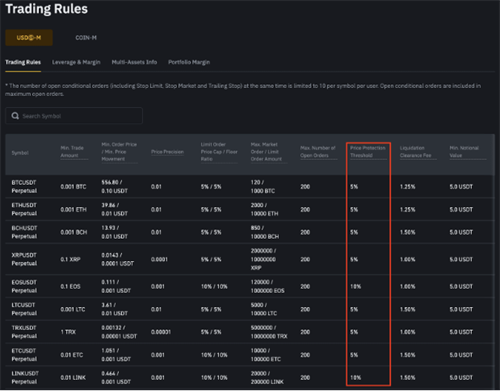Open the Leverage & Margin tab
The width and height of the screenshot is (500, 391).
[x=76, y=62]
